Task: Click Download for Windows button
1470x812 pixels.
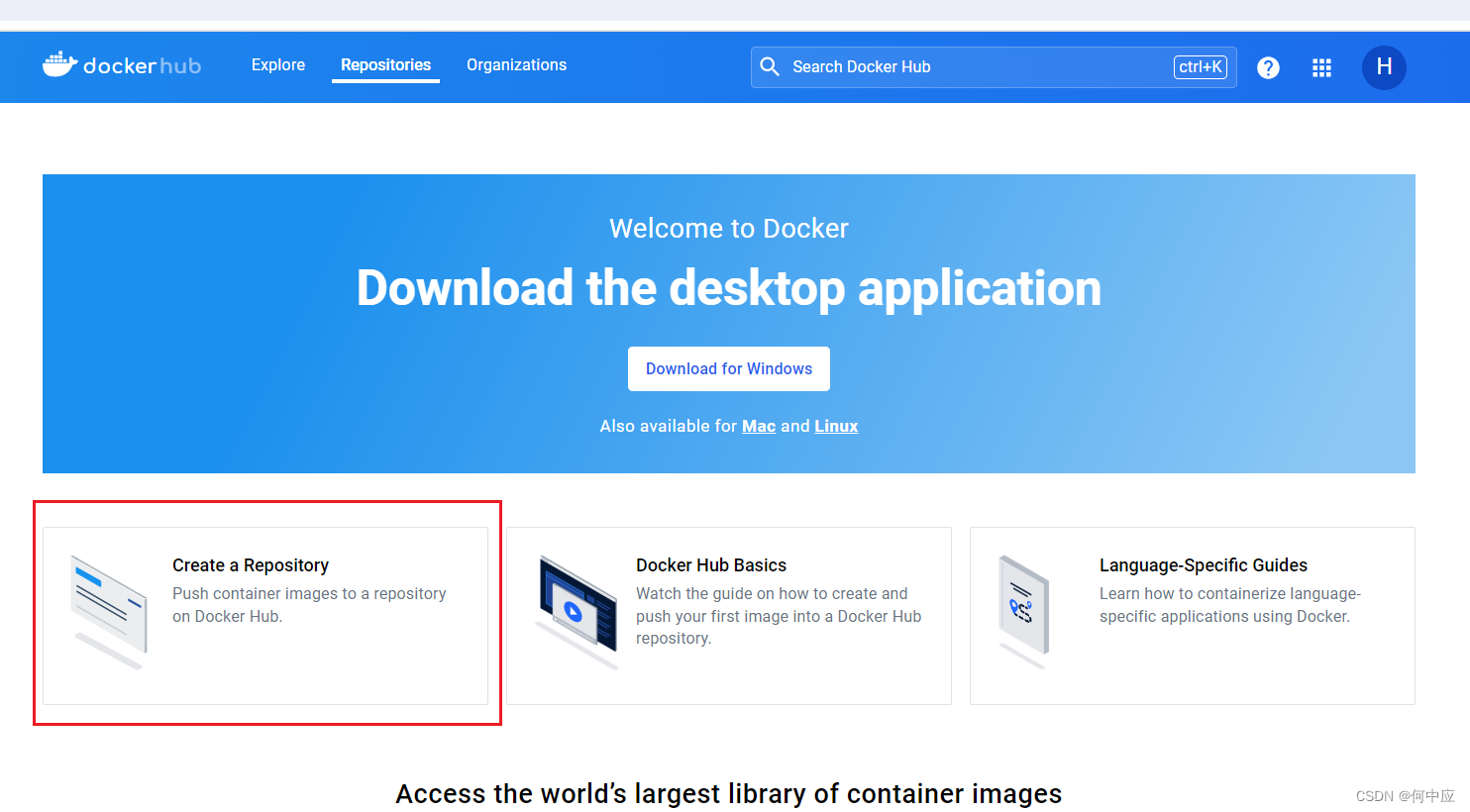Action: pos(729,368)
